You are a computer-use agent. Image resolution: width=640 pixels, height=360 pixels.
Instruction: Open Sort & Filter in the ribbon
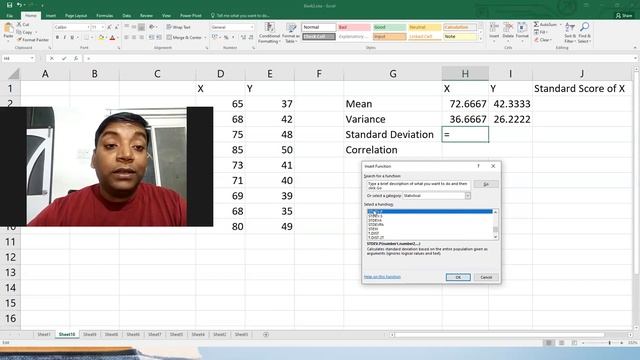pos(570,33)
